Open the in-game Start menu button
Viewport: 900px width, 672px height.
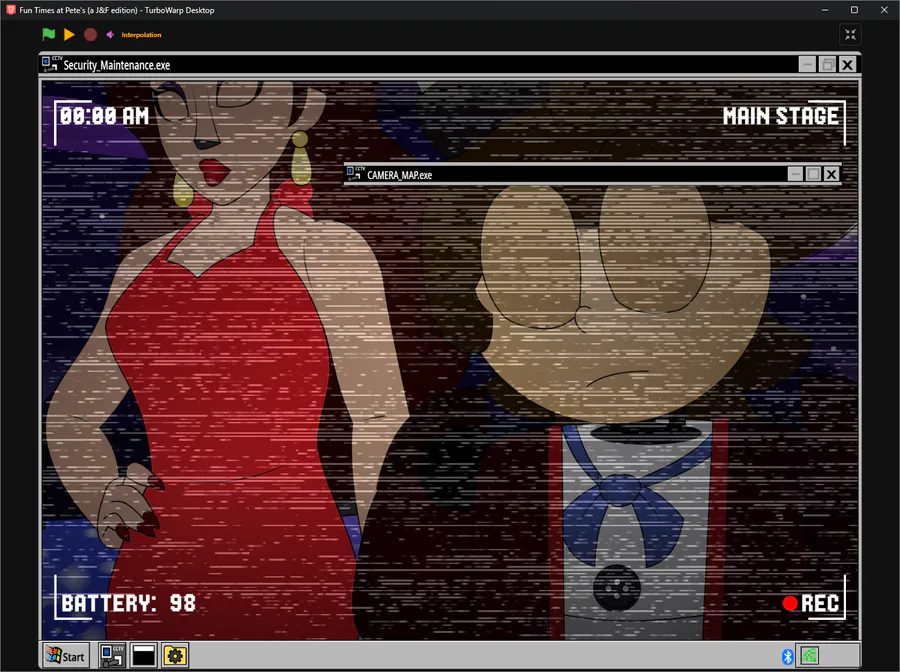point(67,655)
